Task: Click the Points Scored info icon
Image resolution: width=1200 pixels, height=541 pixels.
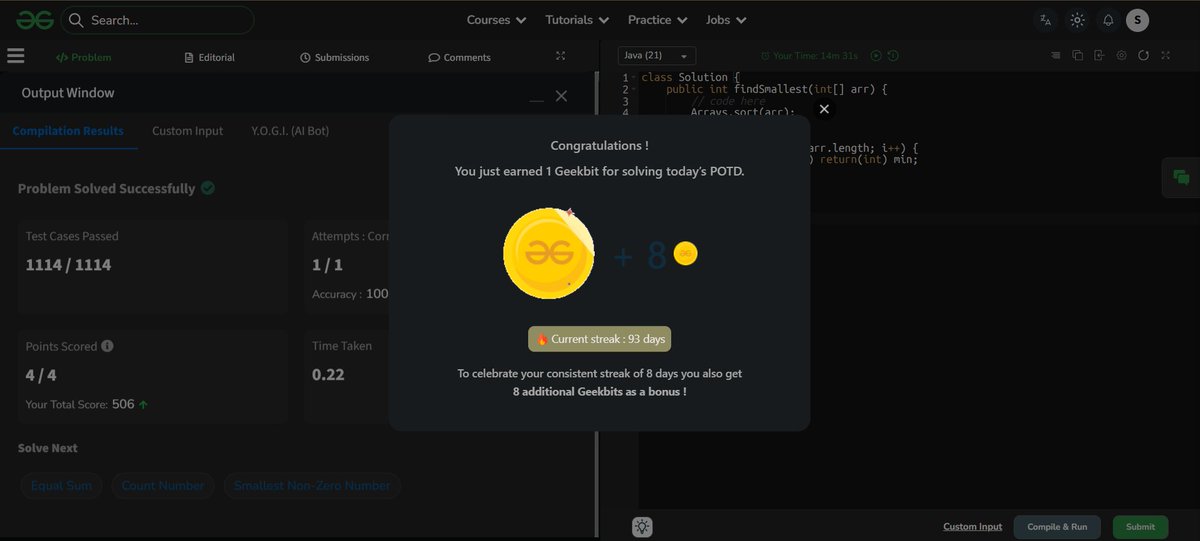Action: tap(107, 346)
